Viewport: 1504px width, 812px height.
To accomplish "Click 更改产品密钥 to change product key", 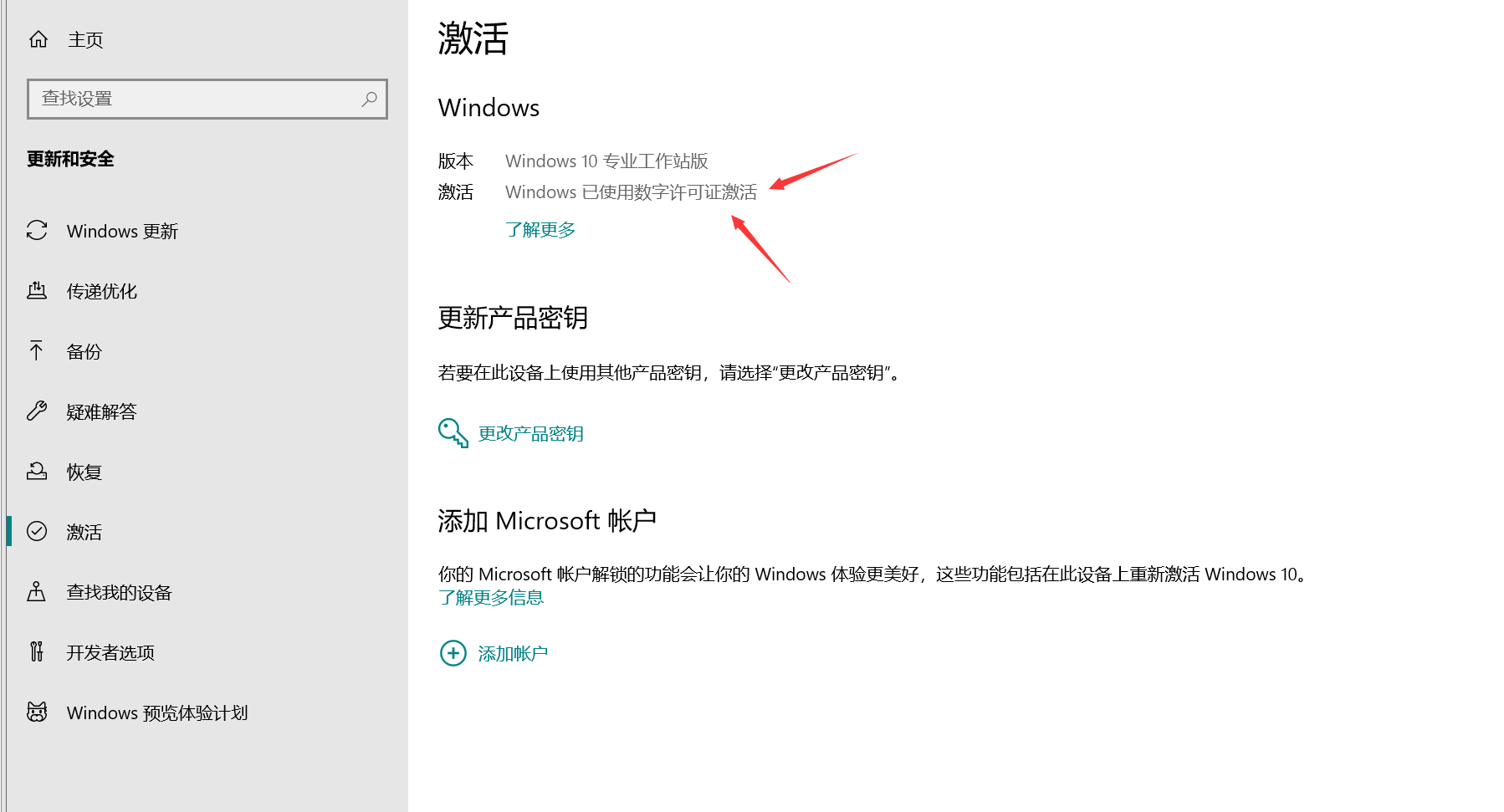I will (x=531, y=433).
